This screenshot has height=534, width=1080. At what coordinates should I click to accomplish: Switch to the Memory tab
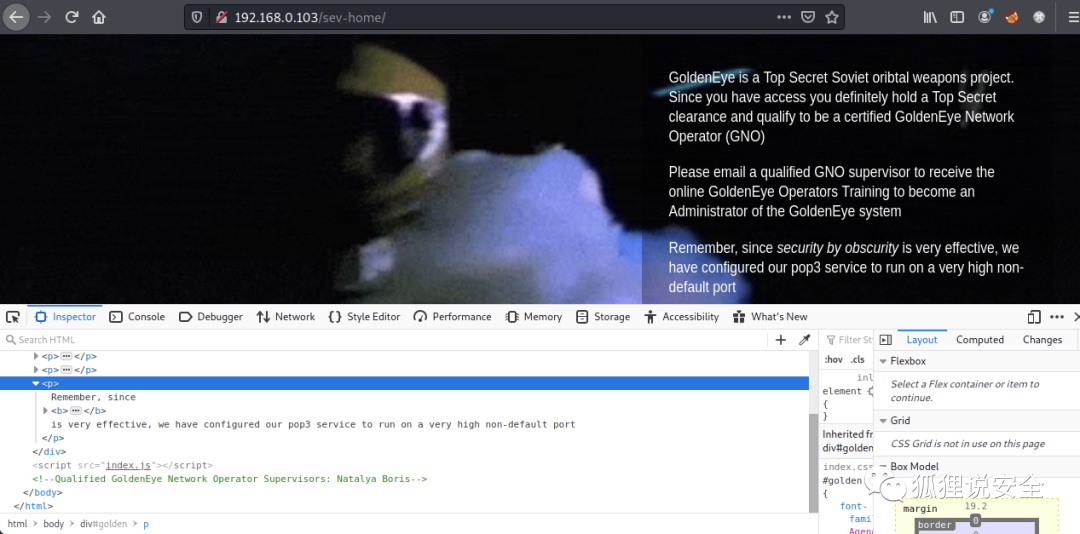(534, 317)
